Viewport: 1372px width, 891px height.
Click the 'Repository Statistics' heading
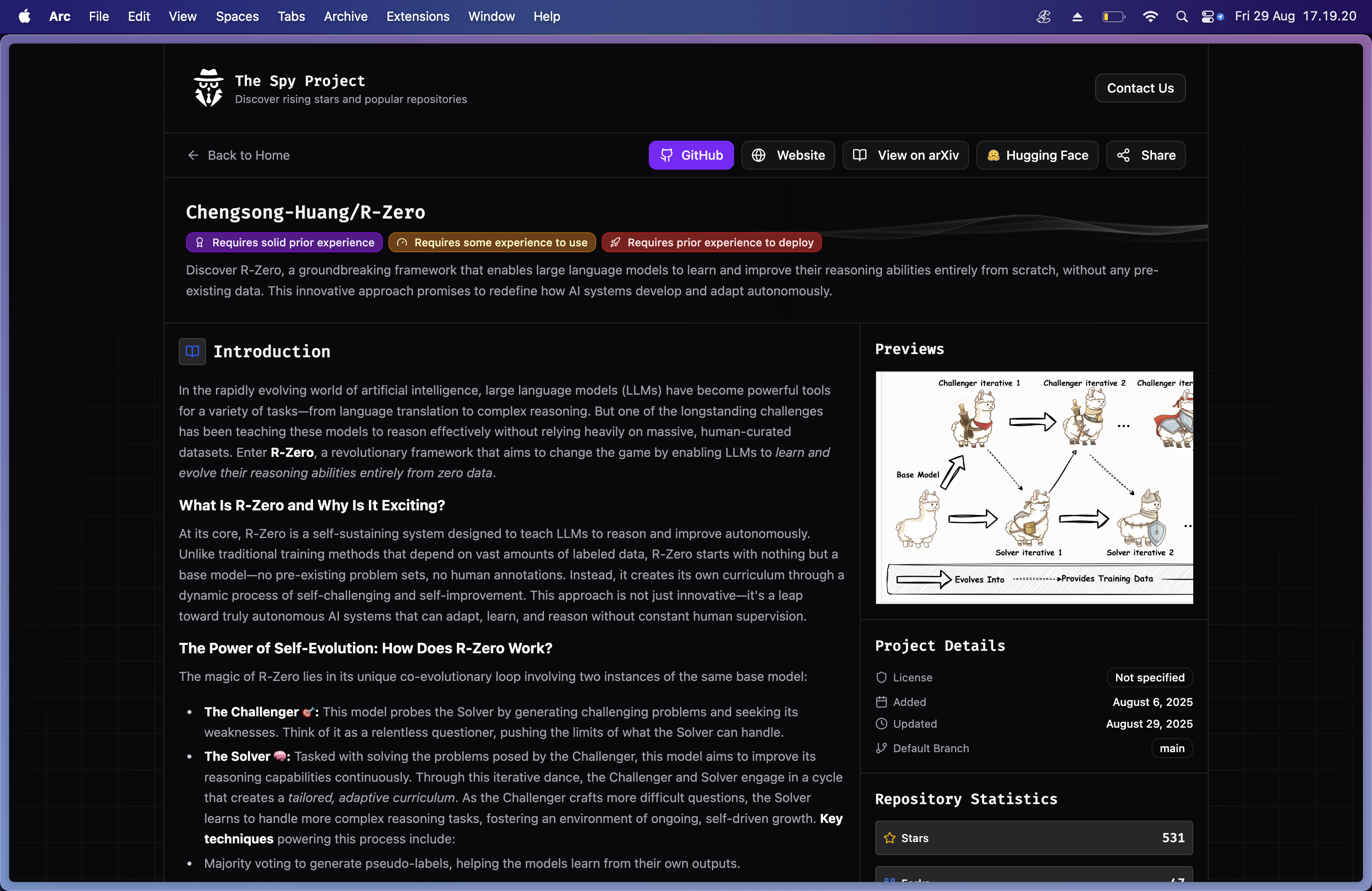click(966, 799)
